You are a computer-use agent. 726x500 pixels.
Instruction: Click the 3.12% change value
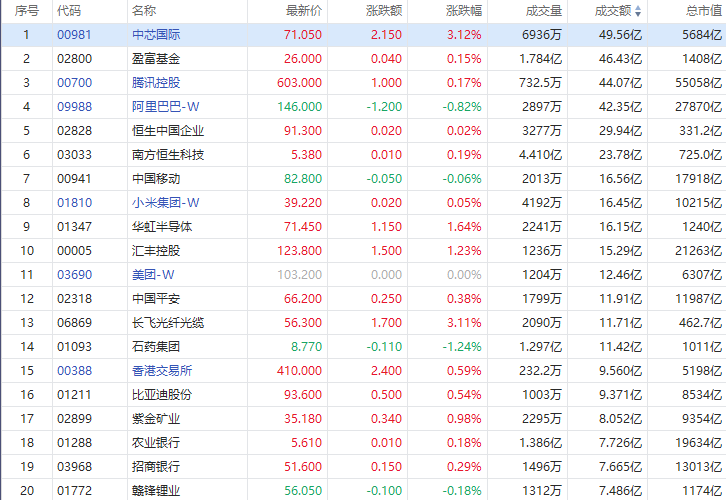point(464,35)
